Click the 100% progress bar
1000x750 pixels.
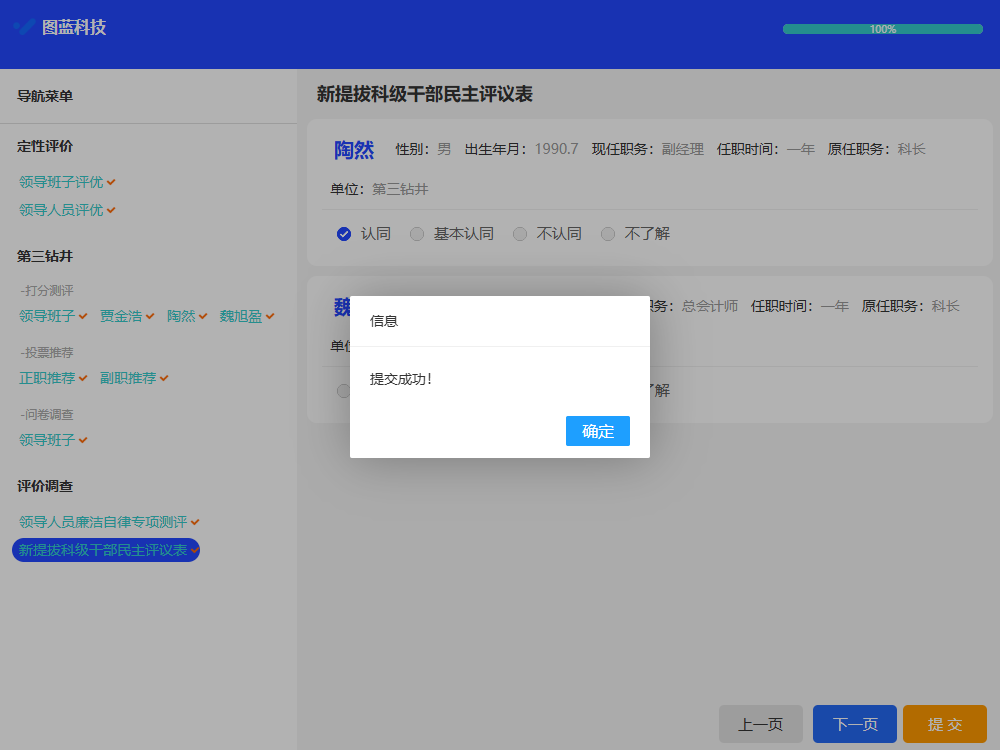click(x=882, y=29)
